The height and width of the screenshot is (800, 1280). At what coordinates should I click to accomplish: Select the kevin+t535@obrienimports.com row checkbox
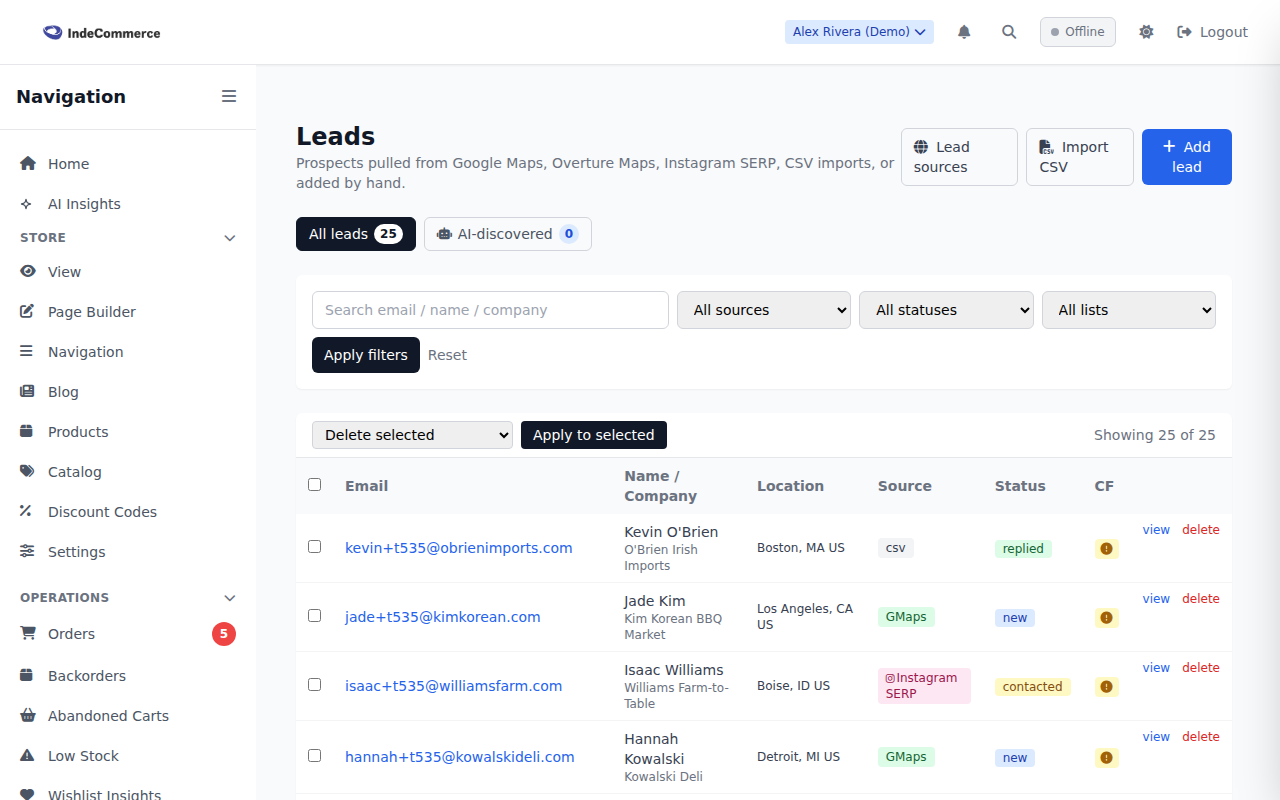tap(315, 546)
